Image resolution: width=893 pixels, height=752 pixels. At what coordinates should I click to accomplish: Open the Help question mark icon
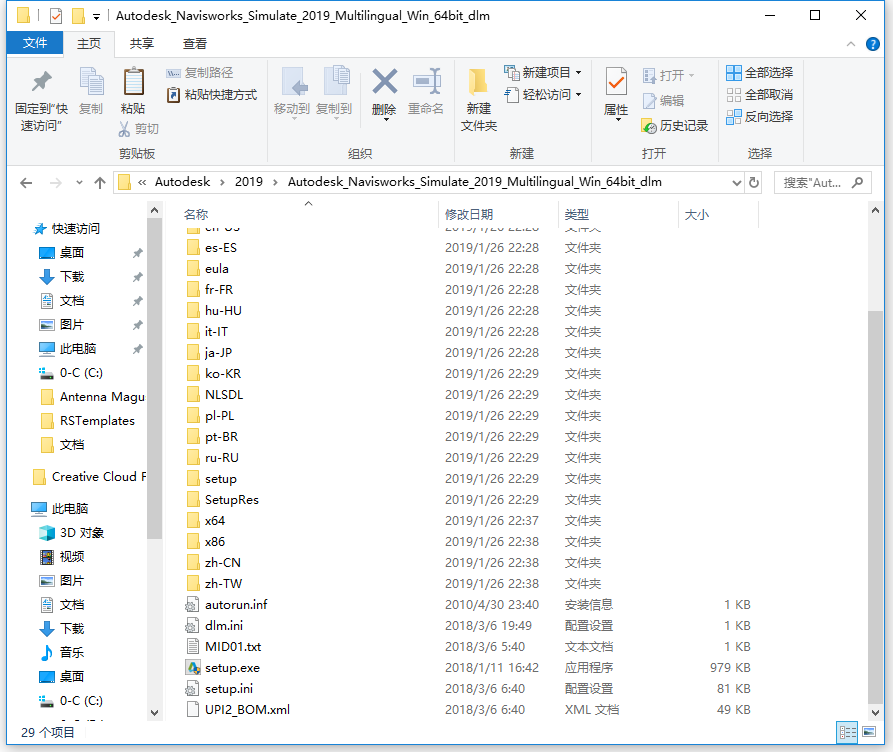[x=872, y=44]
